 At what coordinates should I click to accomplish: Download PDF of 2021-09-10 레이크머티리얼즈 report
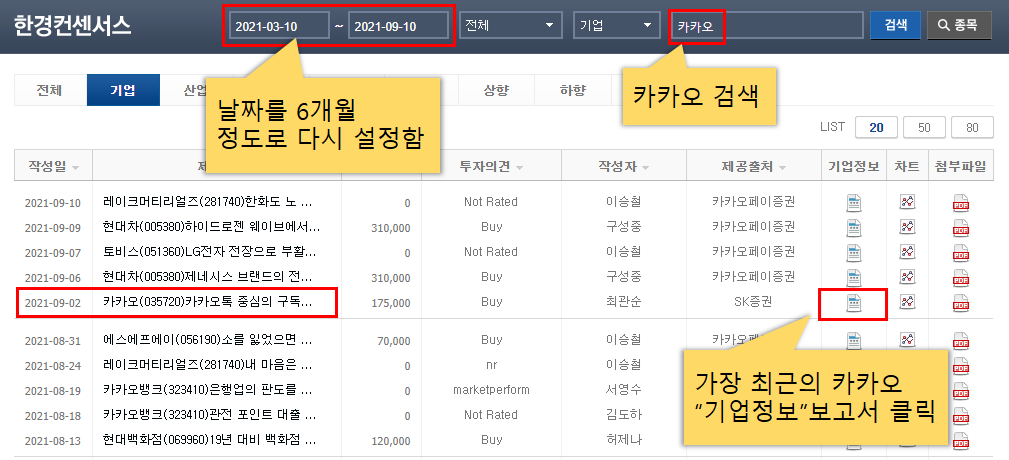point(961,203)
